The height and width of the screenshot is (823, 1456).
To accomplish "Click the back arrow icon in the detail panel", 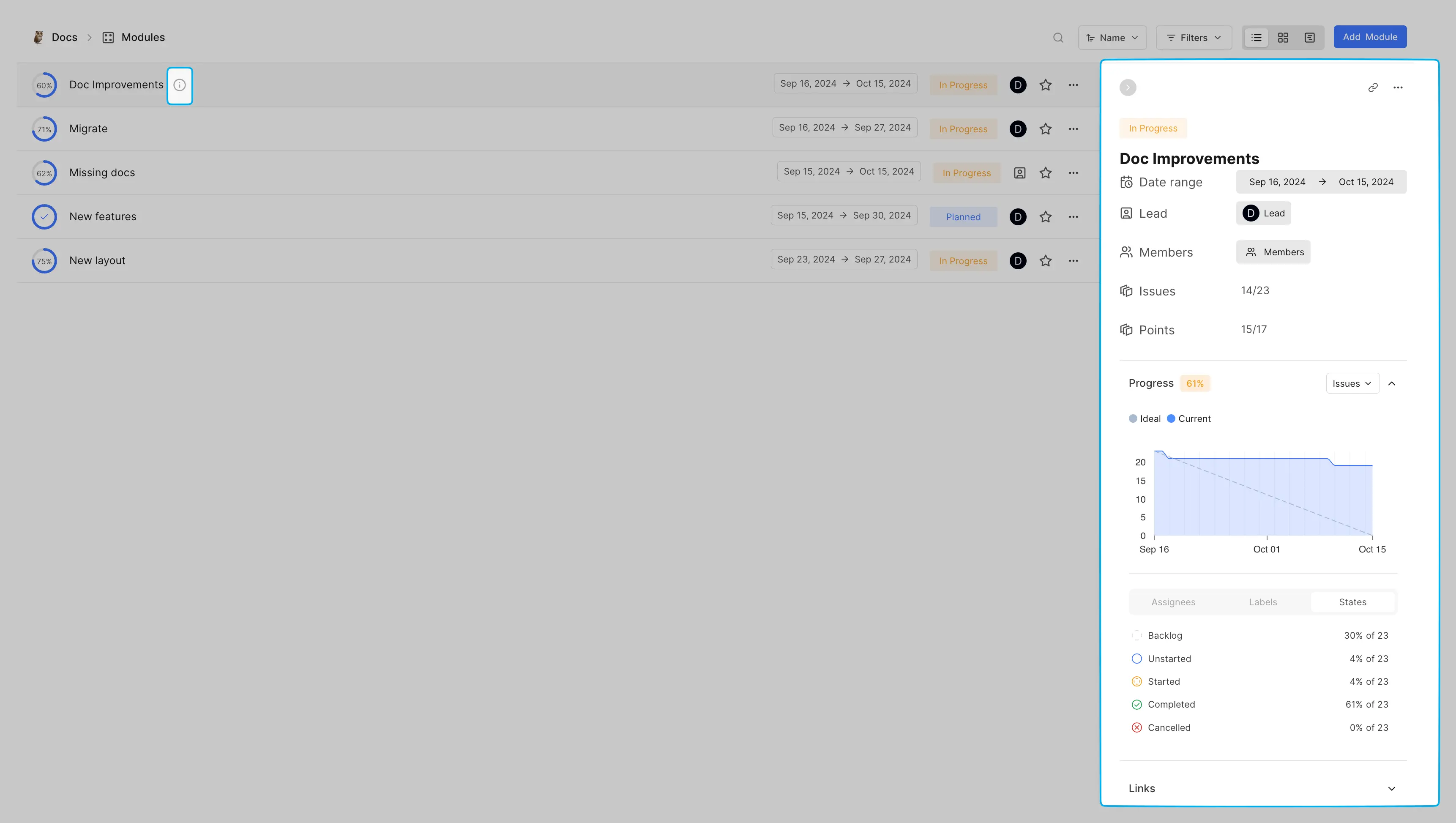I will pos(1128,88).
